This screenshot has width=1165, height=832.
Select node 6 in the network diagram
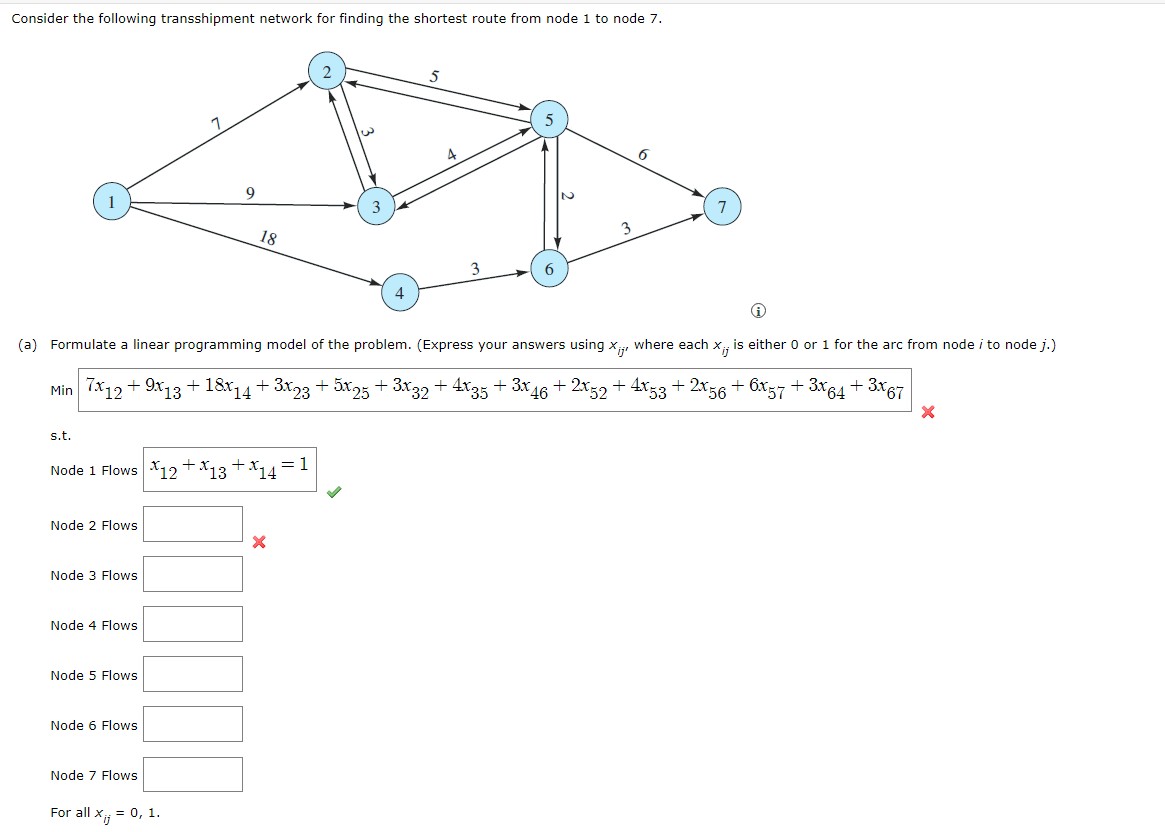pos(549,269)
